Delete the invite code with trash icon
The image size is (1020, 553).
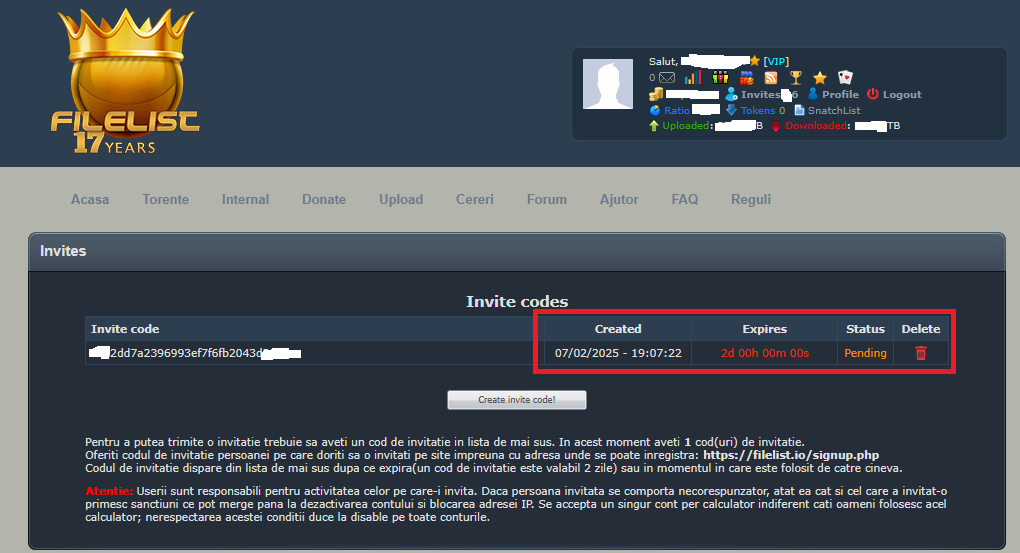(x=921, y=353)
